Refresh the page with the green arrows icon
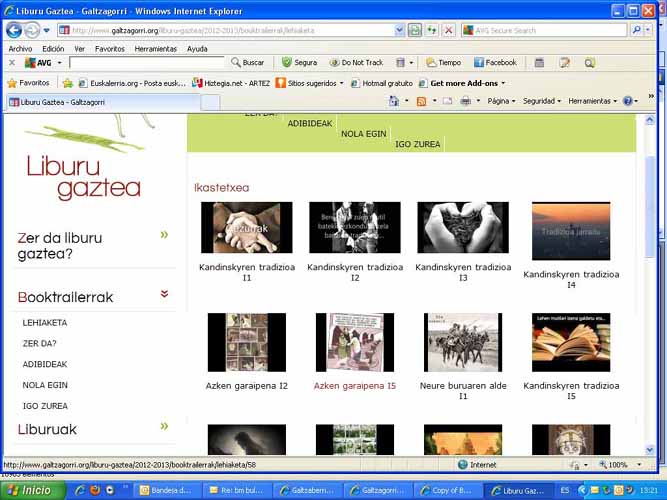This screenshot has height=500, width=667. [432, 30]
